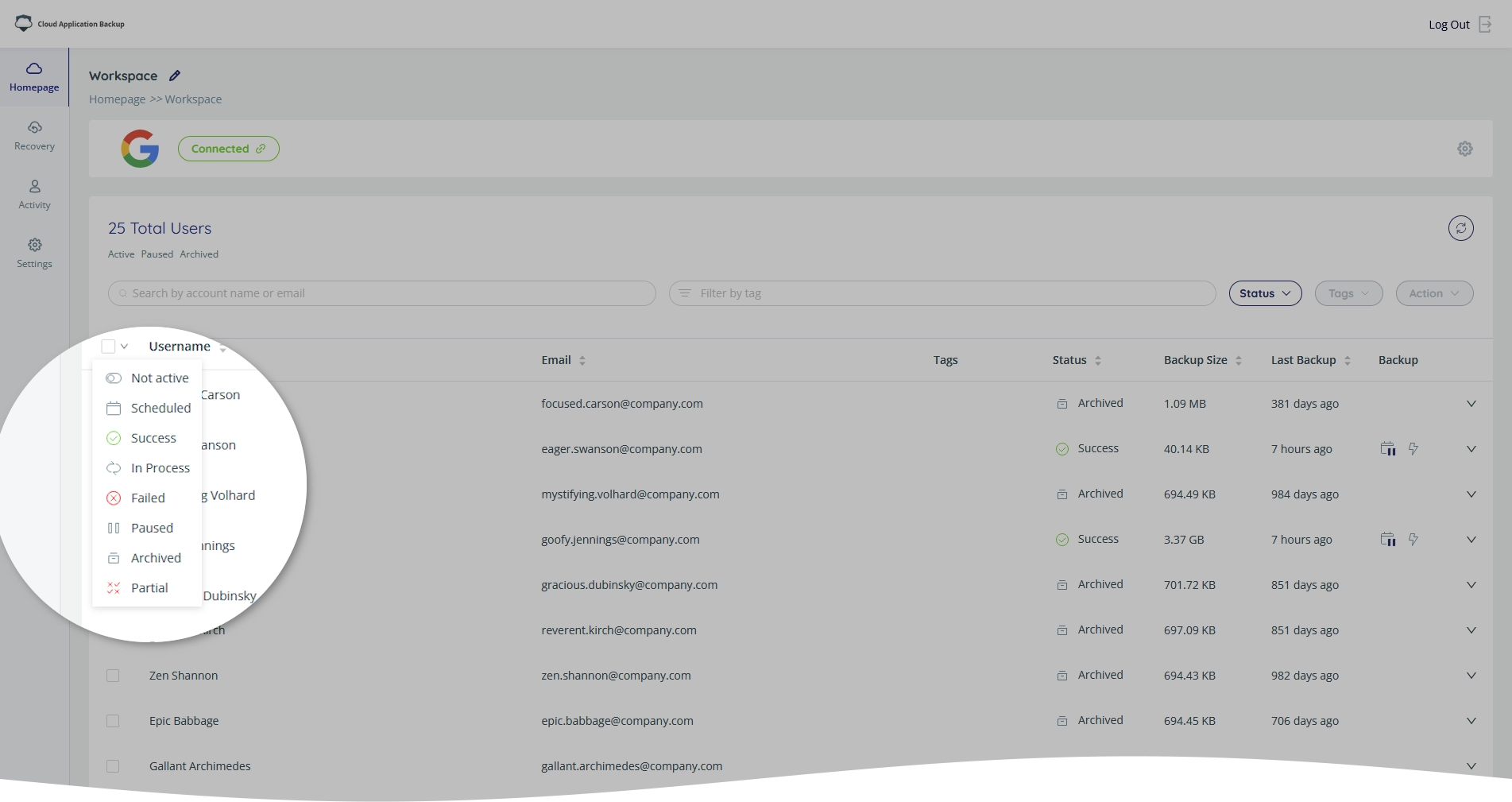This screenshot has height=802, width=1512.
Task: Run instant backup lightning icon for eager.swanson
Action: tap(1413, 449)
